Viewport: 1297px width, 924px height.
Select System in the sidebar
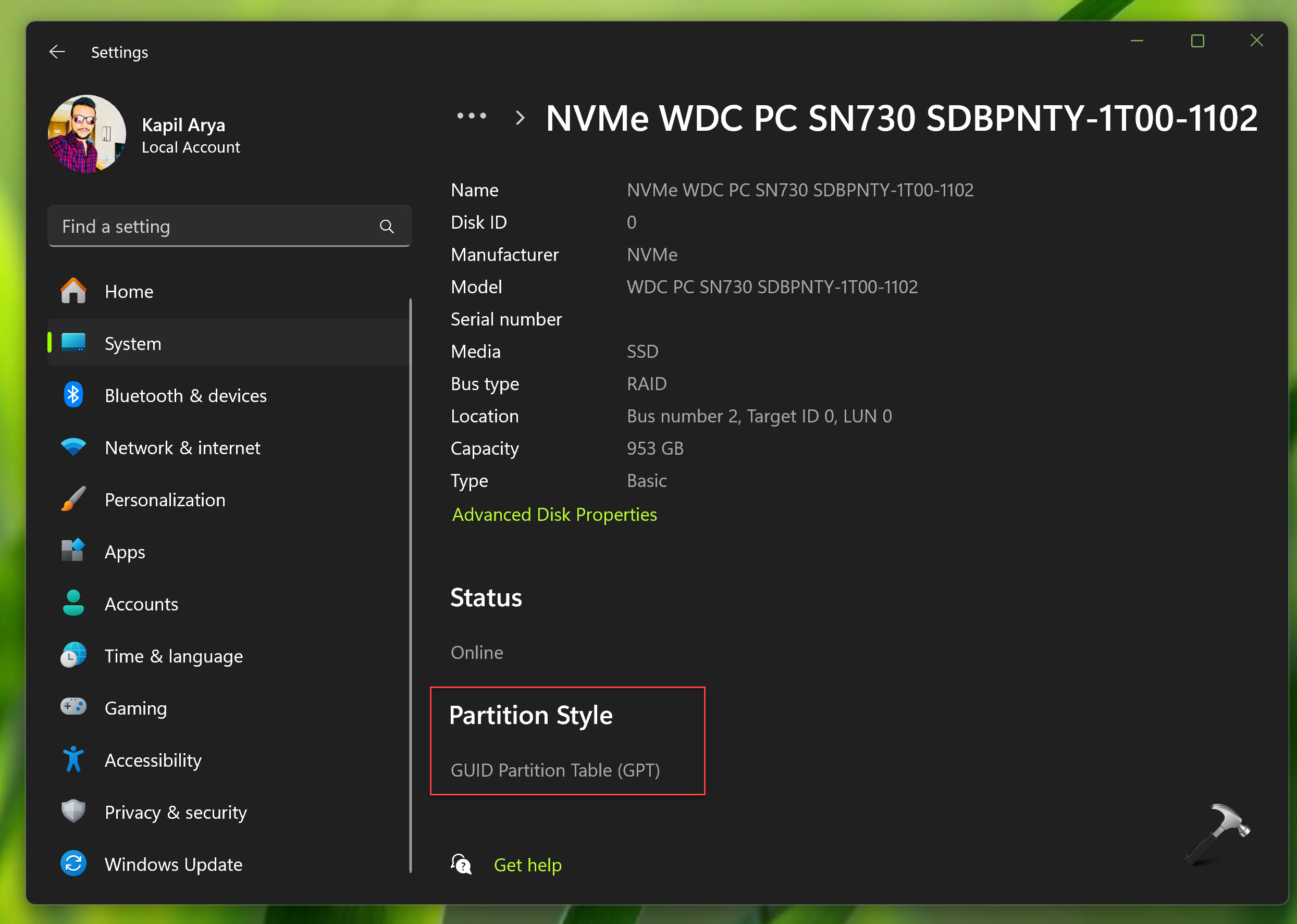tap(132, 344)
